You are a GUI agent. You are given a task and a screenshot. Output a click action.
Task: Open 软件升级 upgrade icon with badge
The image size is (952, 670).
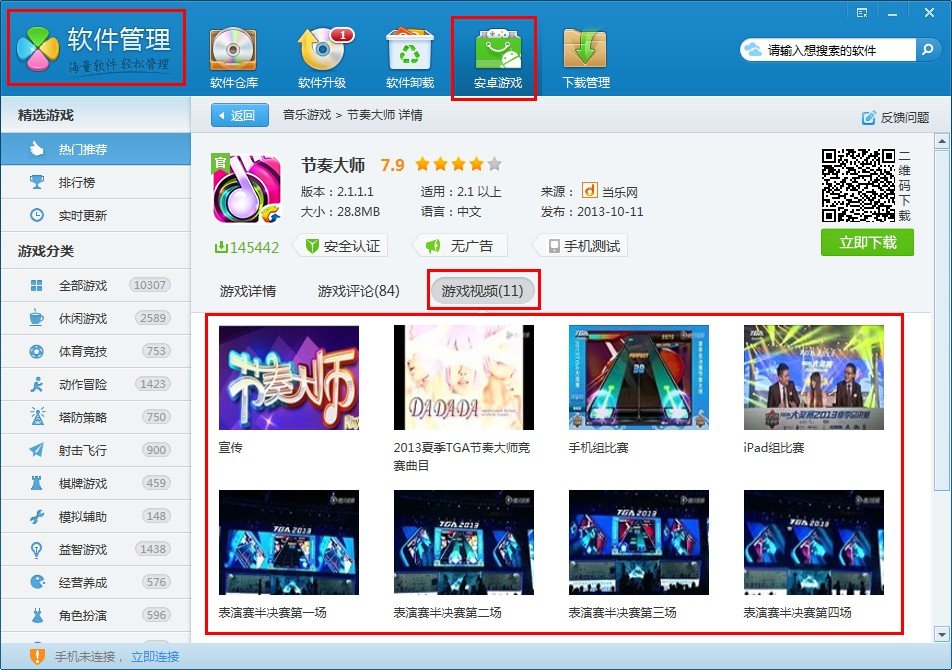pyautogui.click(x=321, y=50)
